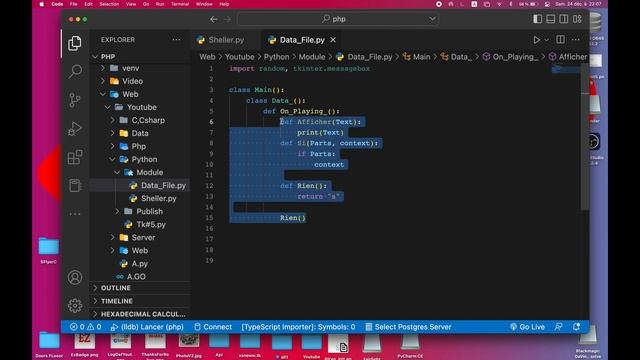Open the Run and Debug view
This screenshot has height=360, width=640.
click(x=75, y=128)
